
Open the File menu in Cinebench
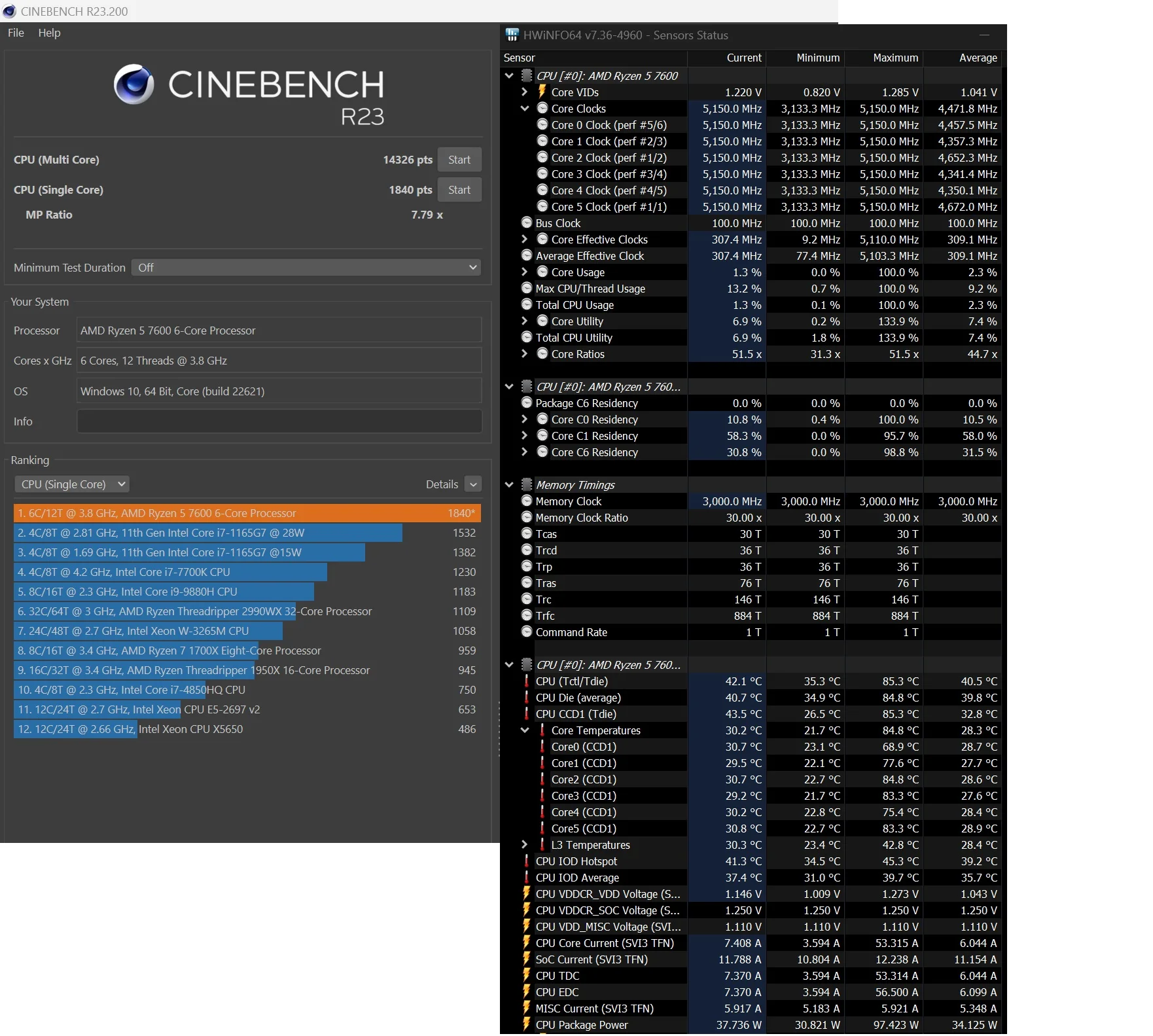(x=16, y=33)
